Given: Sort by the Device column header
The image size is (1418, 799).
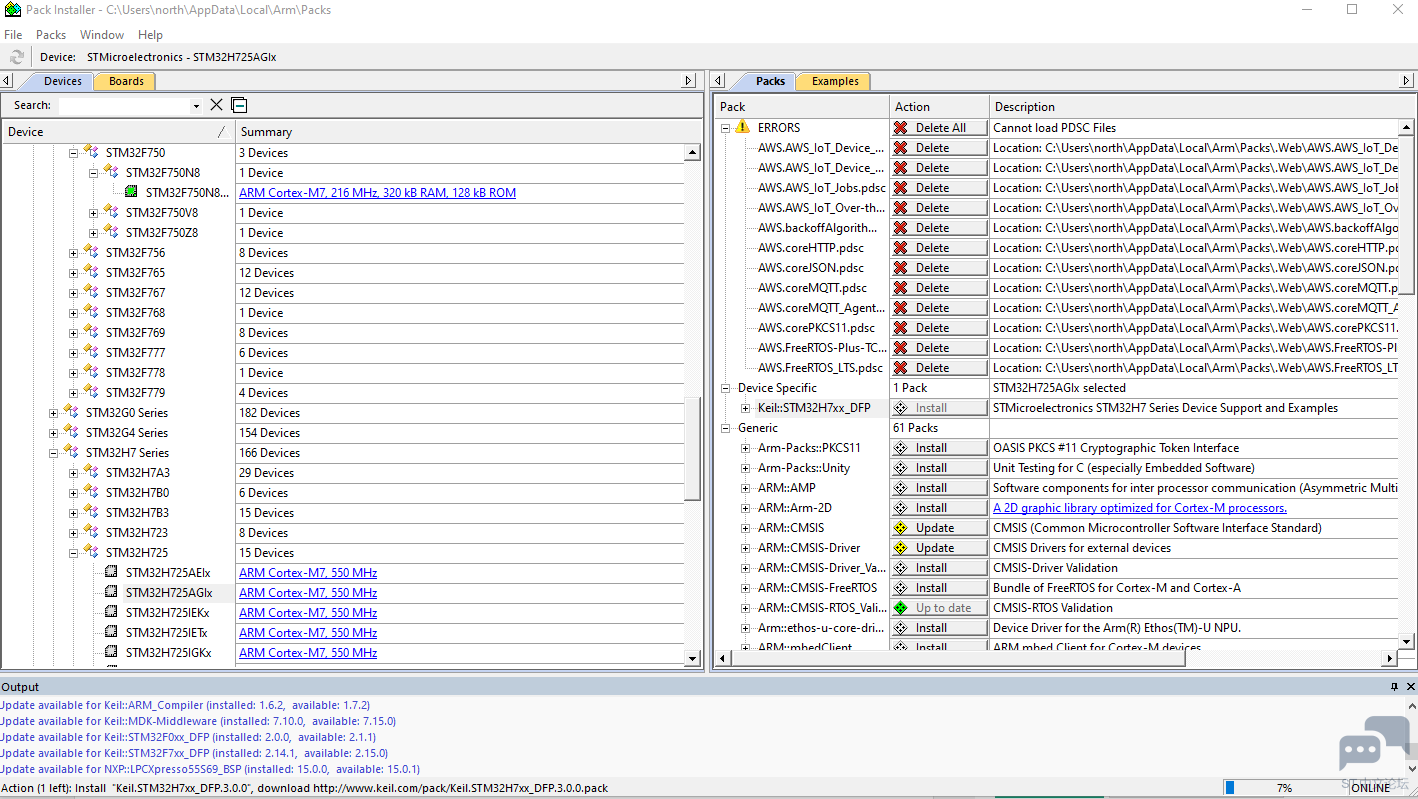Looking at the screenshot, I should (118, 132).
